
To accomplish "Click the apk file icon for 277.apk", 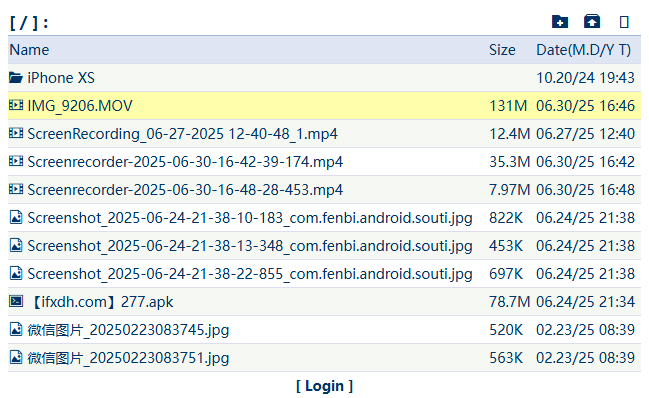I will (x=16, y=301).
